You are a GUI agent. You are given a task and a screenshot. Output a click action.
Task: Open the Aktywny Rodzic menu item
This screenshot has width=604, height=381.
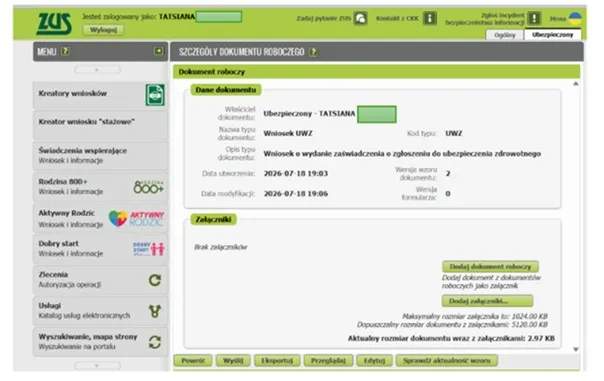(101, 218)
